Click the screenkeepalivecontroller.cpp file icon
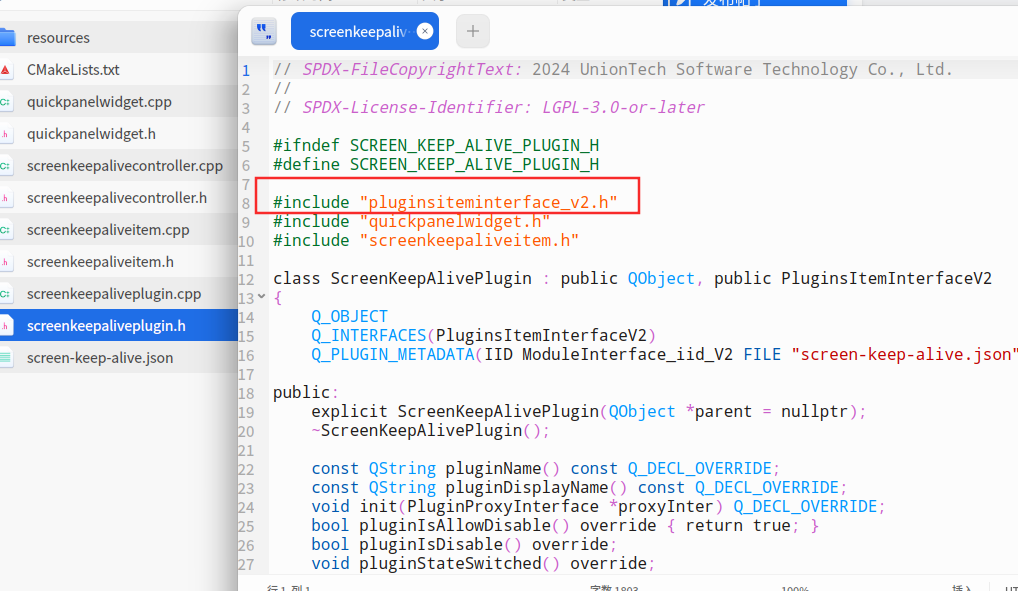Viewport: 1018px width, 591px height. (5, 166)
